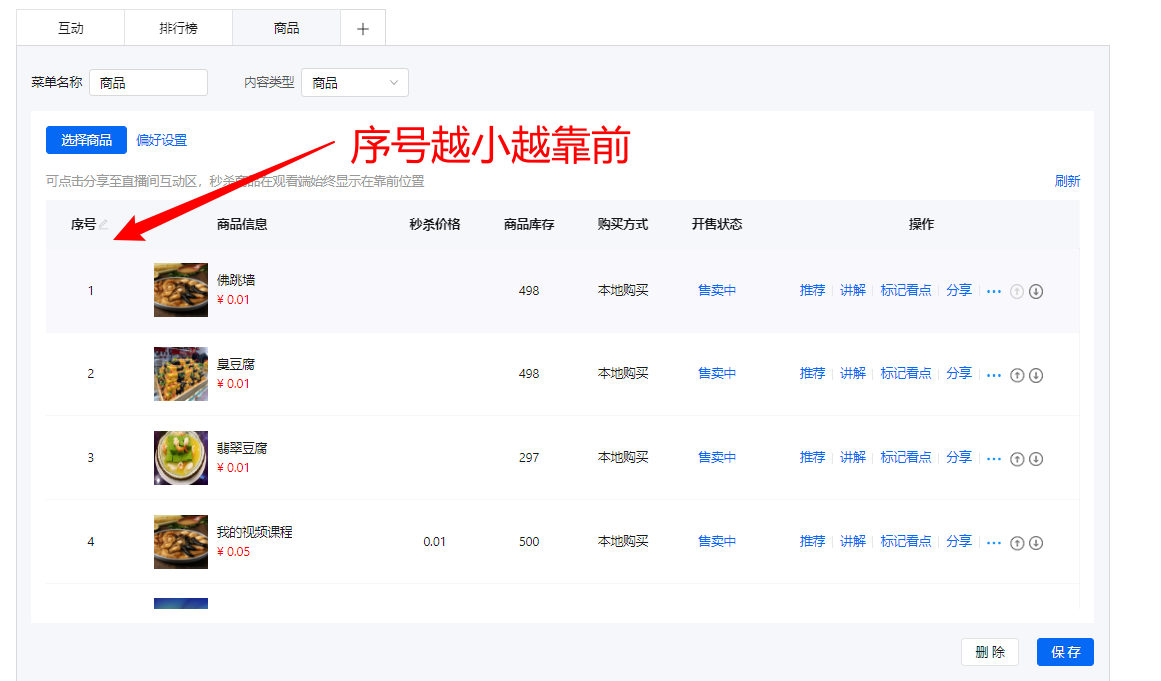Click the 选择商品 button
Screen dimensions: 1161x681
coord(86,140)
